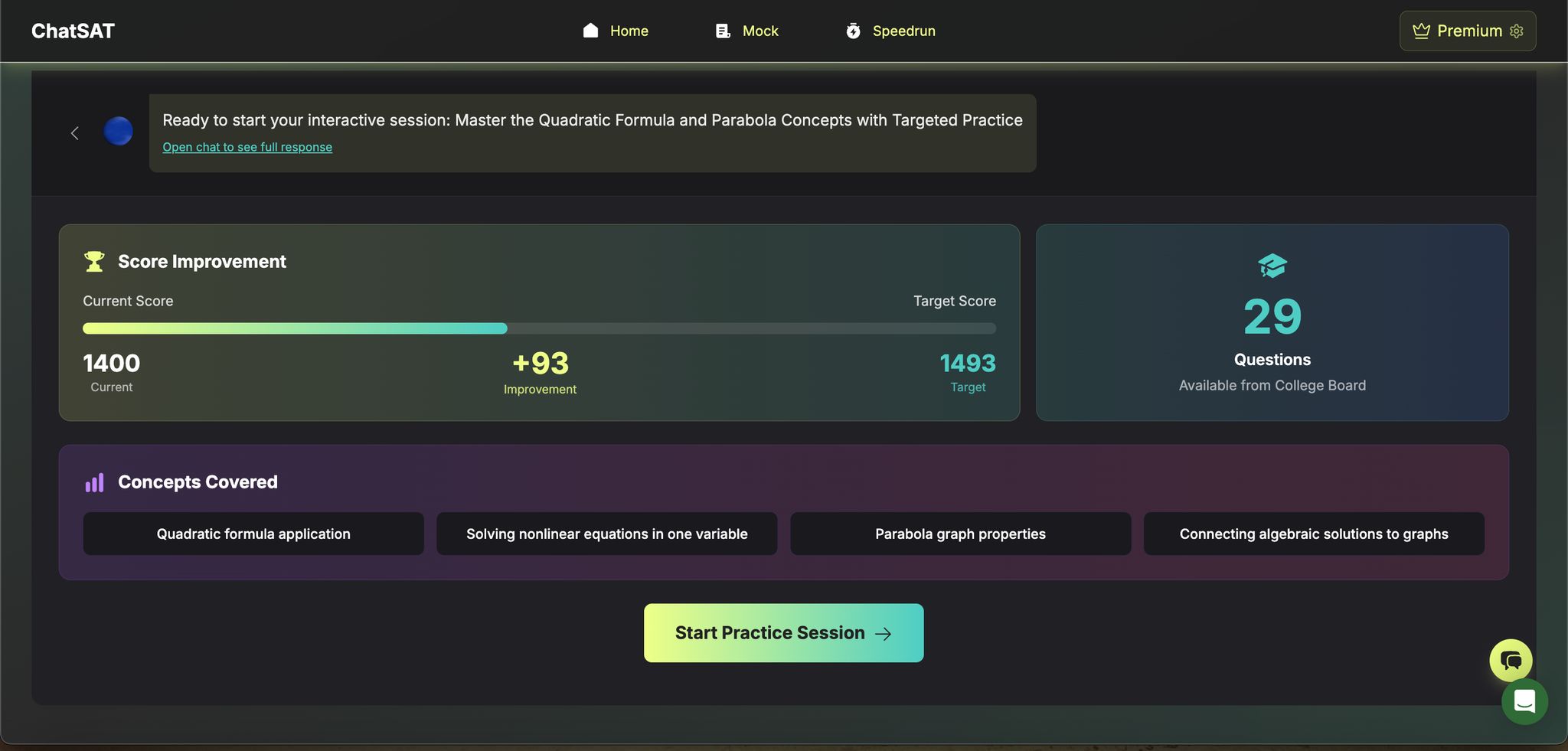The width and height of the screenshot is (1568, 751).
Task: Click the blue assistant avatar orb
Action: (118, 131)
